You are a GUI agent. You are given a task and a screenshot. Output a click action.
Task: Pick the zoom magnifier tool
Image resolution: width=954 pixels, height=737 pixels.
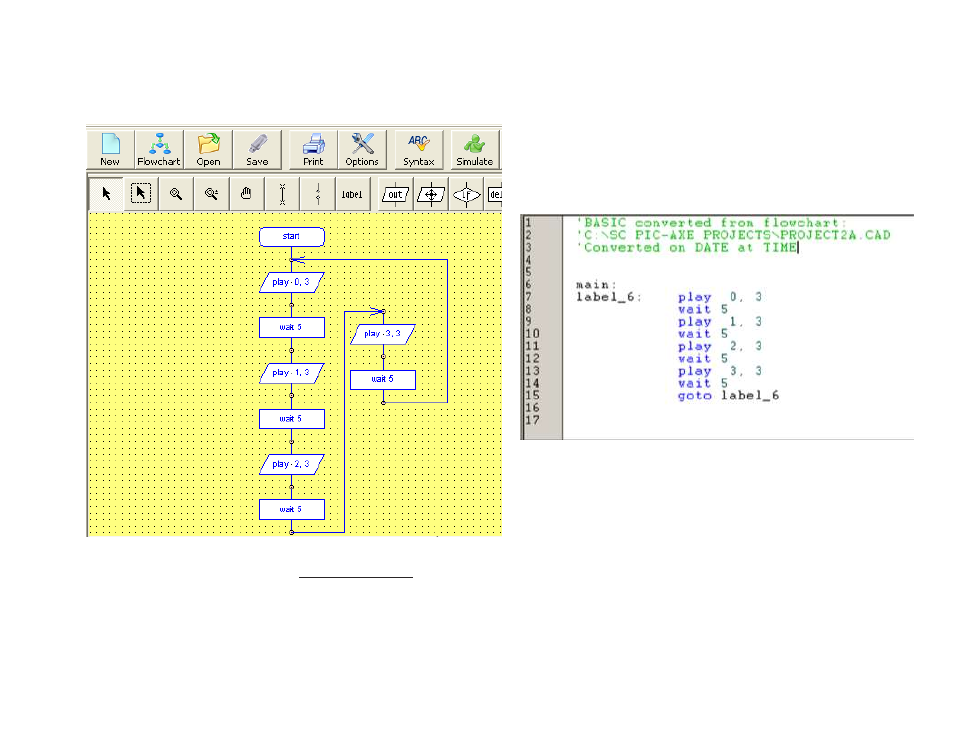click(176, 194)
